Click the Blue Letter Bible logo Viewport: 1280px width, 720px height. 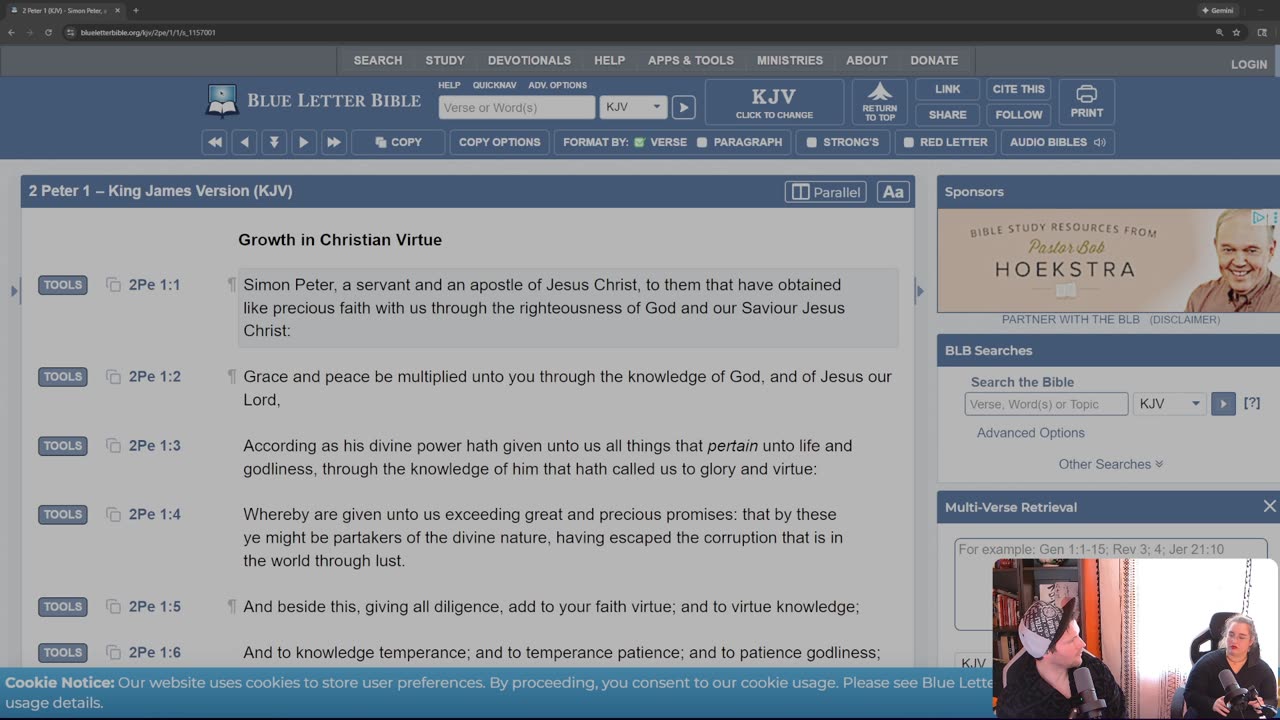314,101
